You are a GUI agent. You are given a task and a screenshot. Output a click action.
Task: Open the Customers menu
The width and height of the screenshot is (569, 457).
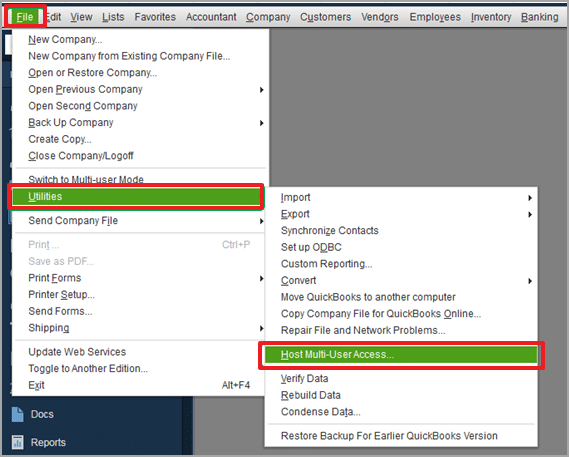tap(326, 17)
